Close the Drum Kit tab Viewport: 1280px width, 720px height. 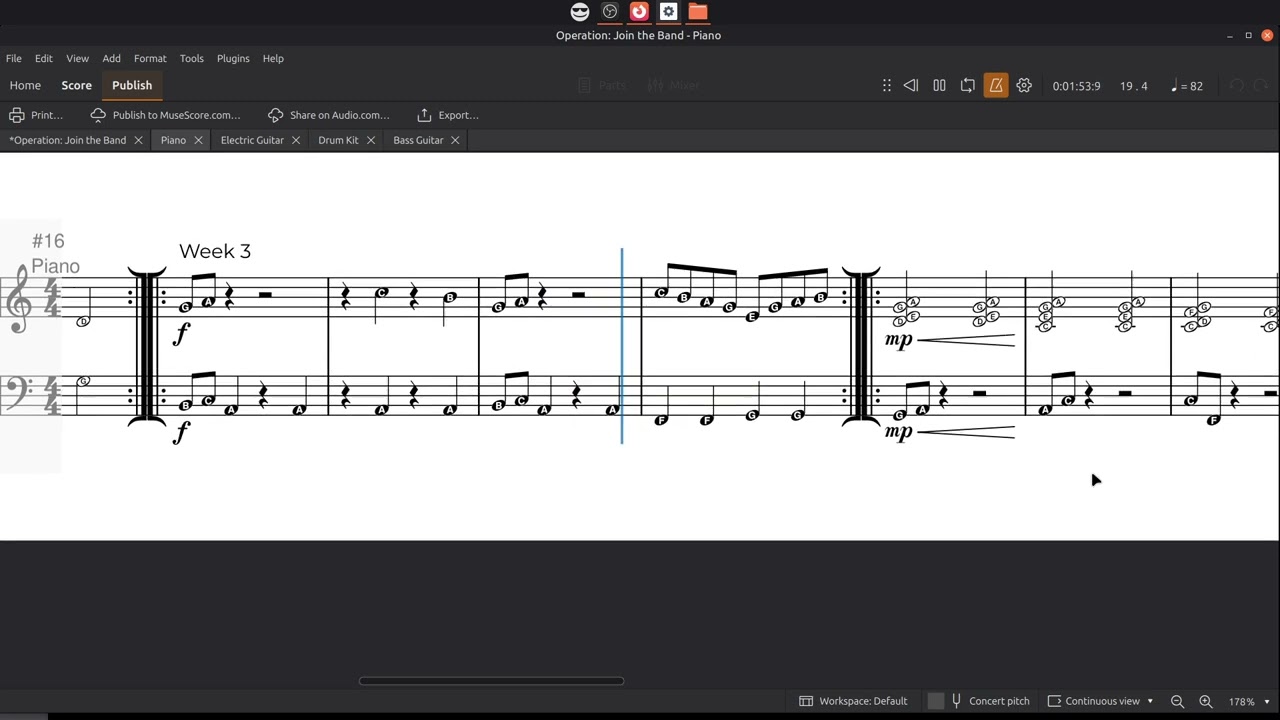click(x=370, y=140)
